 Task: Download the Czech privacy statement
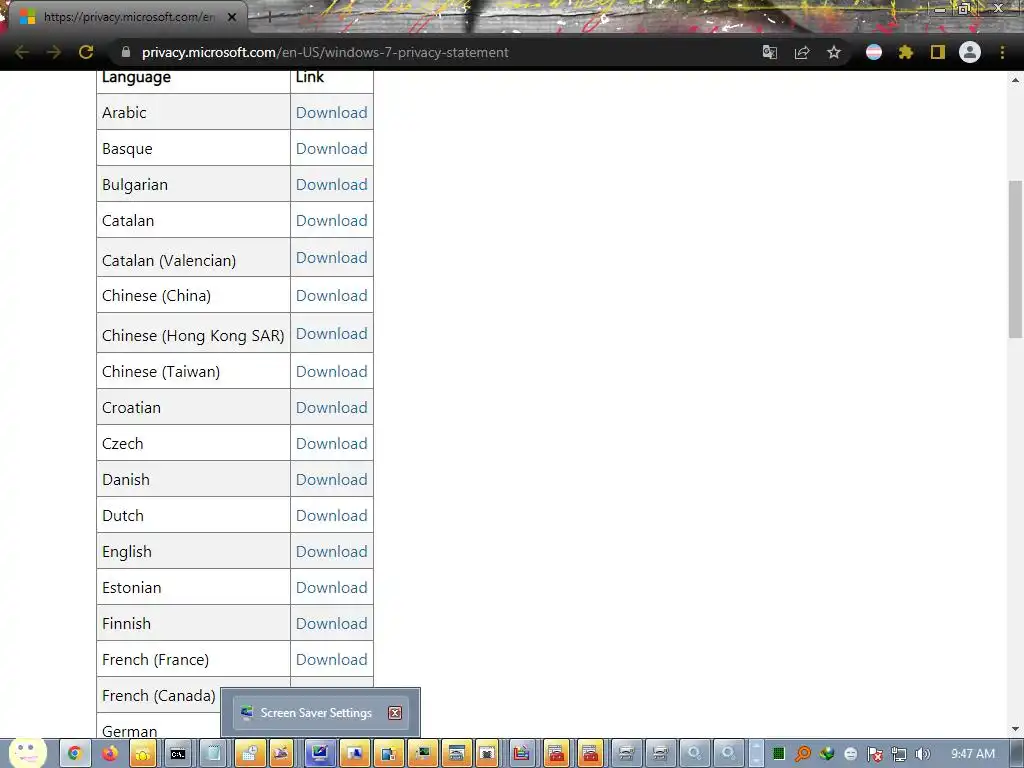332,443
